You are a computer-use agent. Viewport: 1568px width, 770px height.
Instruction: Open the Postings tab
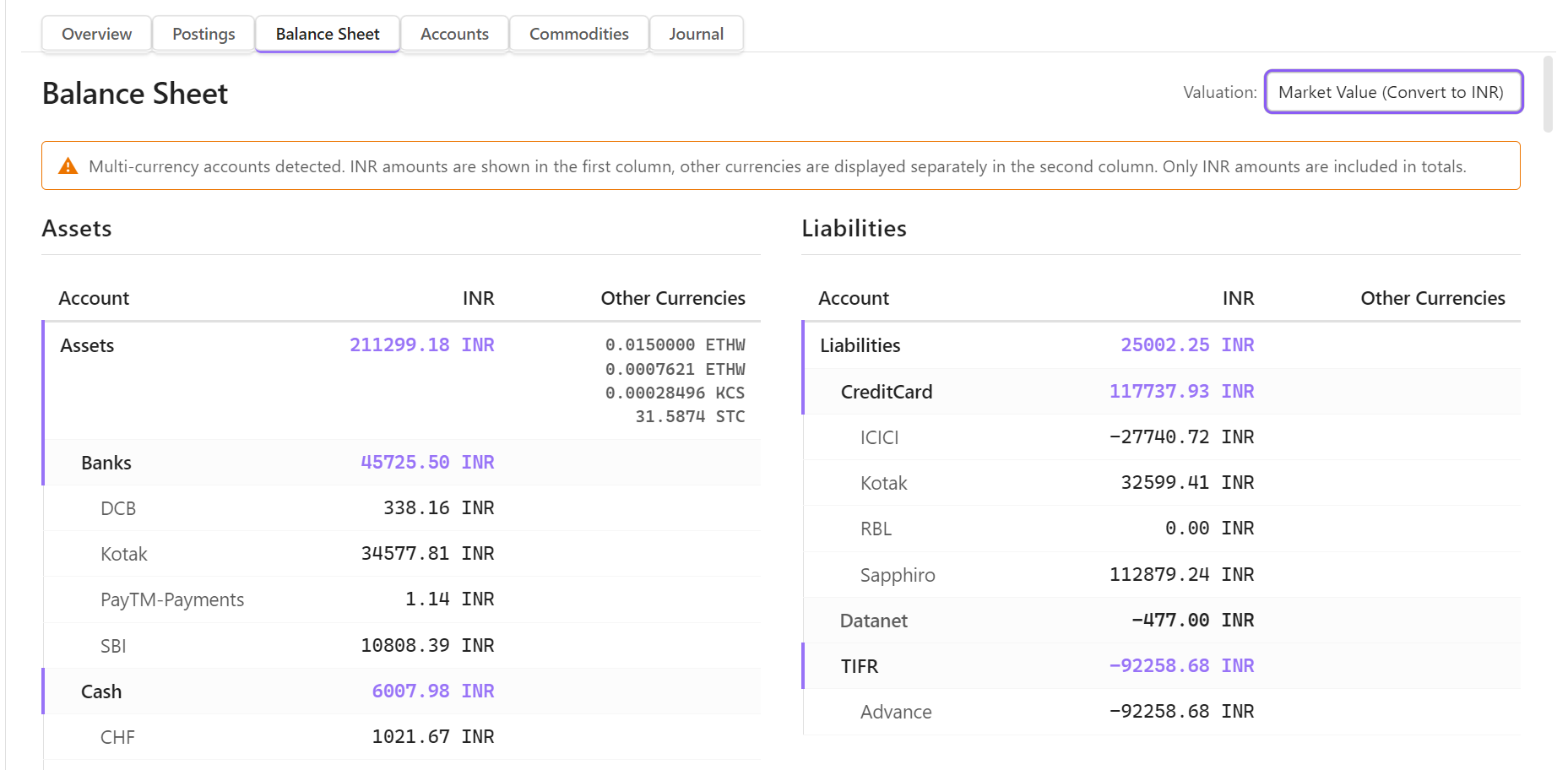(x=203, y=34)
